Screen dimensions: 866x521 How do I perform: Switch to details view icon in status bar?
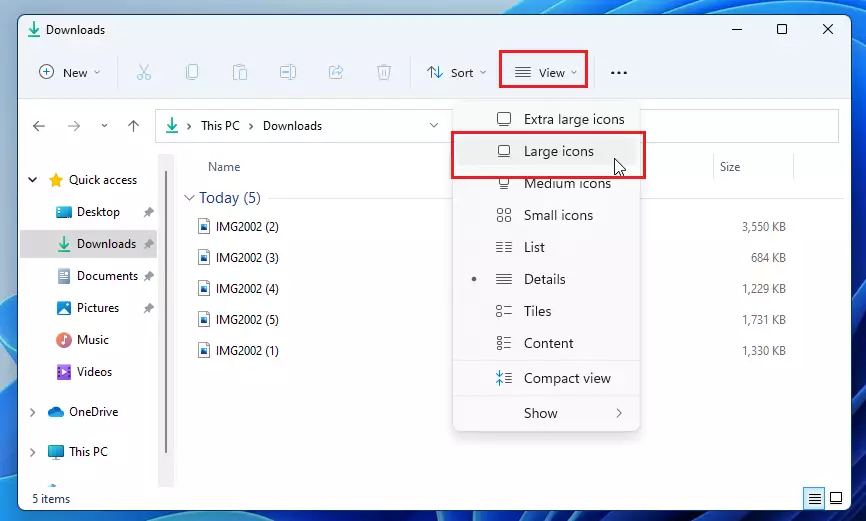click(814, 498)
